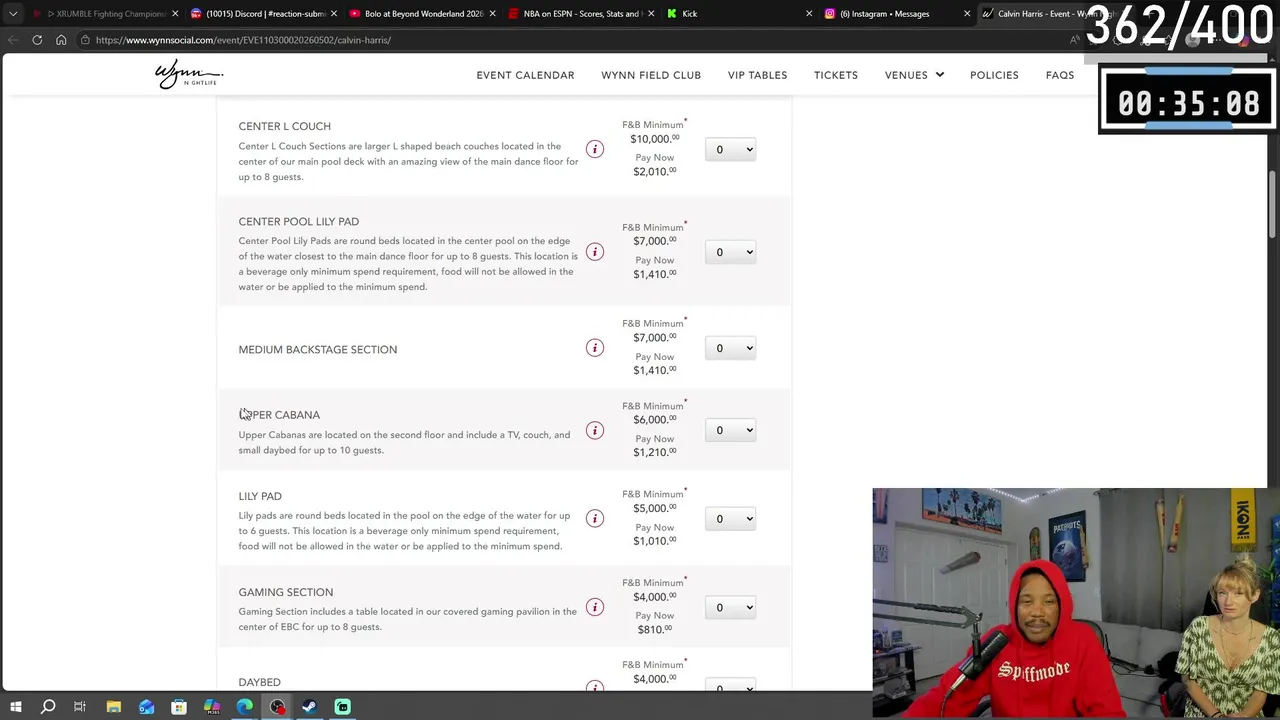Open FAQs page
Image resolution: width=1280 pixels, height=720 pixels.
click(1060, 75)
